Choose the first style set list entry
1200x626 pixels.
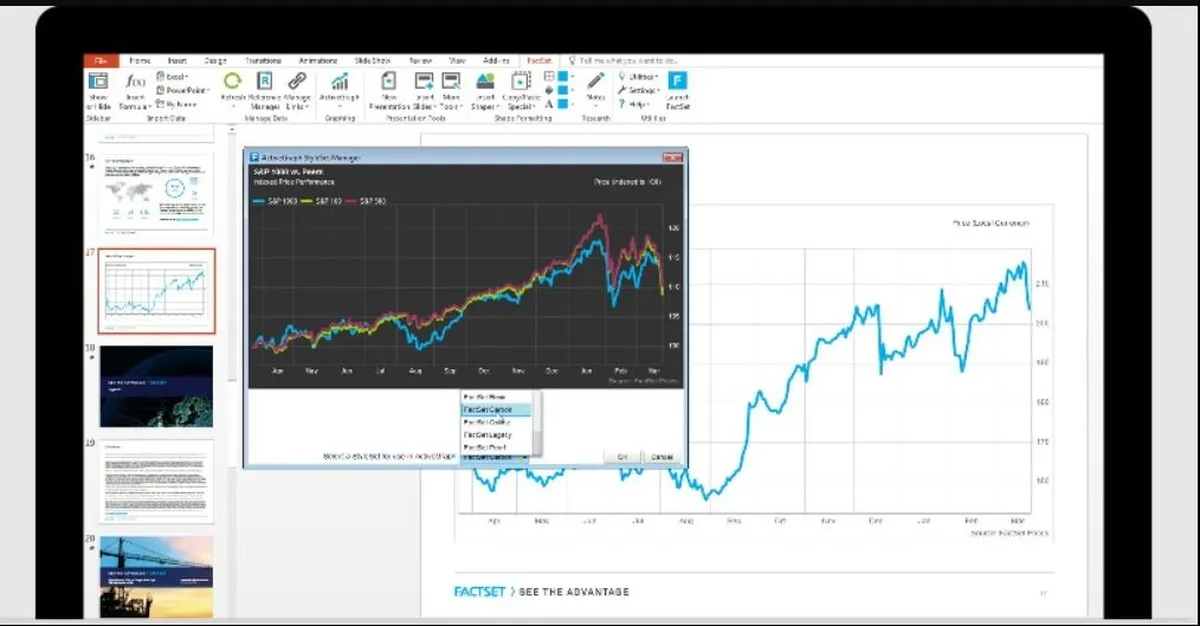[496, 397]
